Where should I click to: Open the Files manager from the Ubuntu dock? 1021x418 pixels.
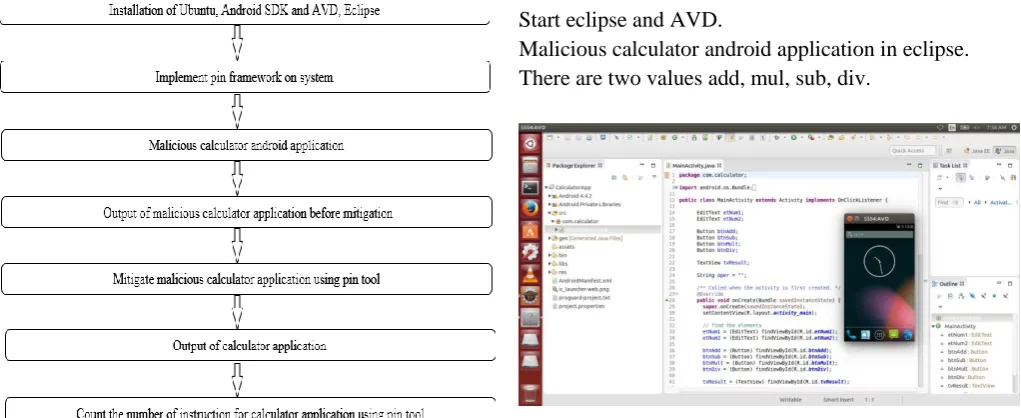tap(530, 167)
